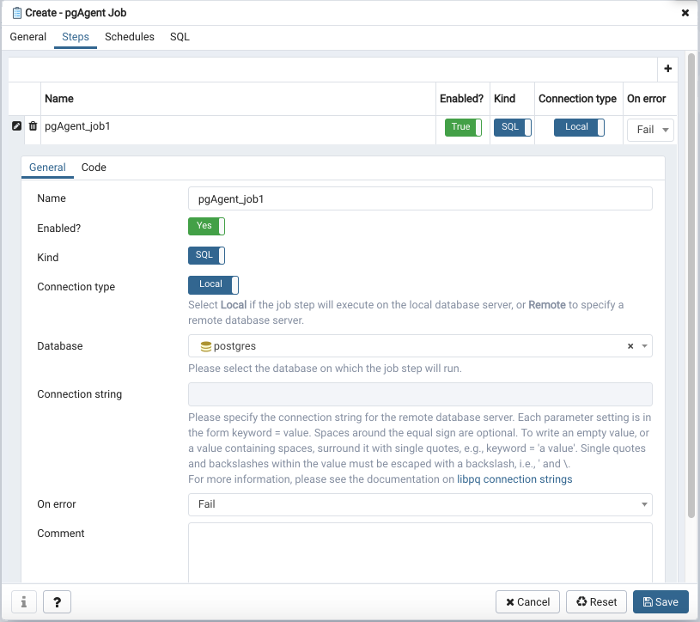Click the Connection string input field
Viewport: 700px width, 622px height.
click(420, 394)
